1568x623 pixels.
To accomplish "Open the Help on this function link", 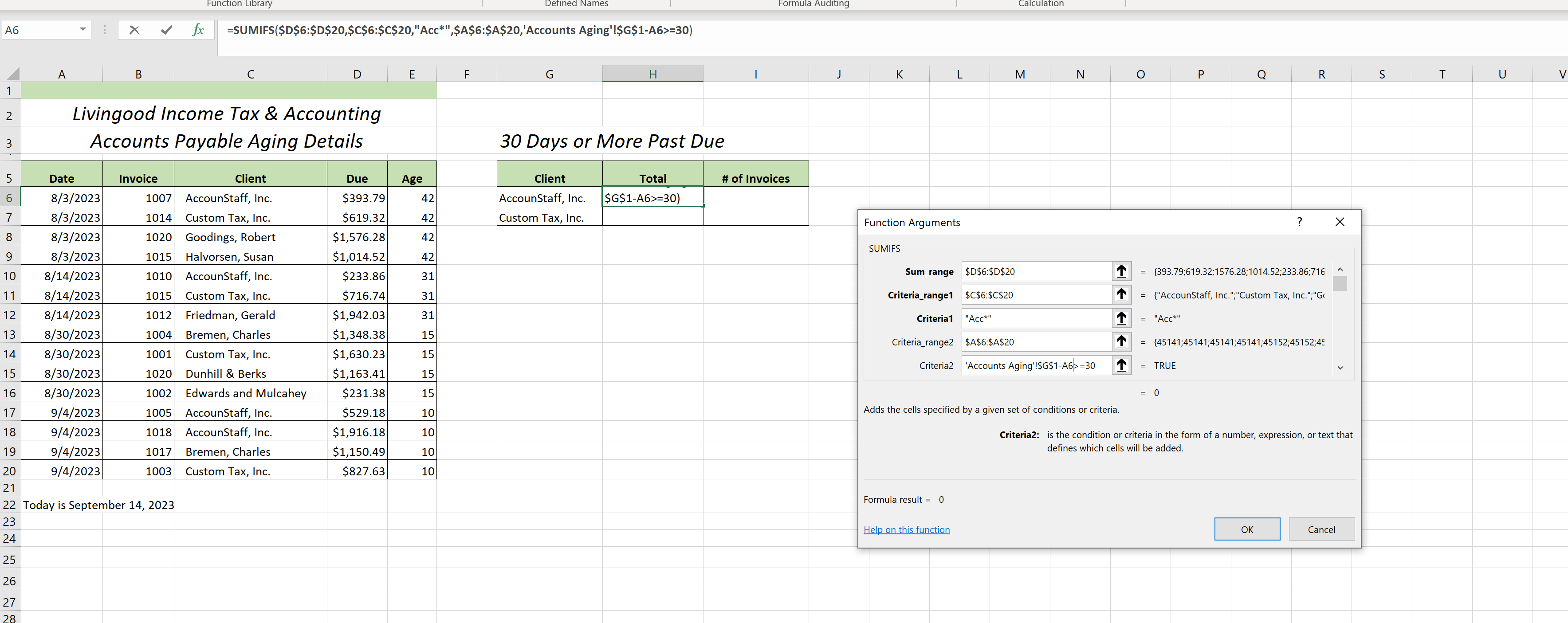I will [906, 529].
